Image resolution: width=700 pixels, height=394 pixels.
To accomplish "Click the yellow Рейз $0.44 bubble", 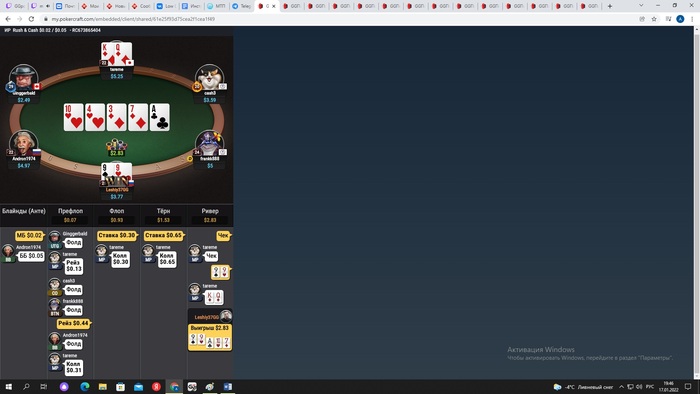I will pyautogui.click(x=74, y=323).
